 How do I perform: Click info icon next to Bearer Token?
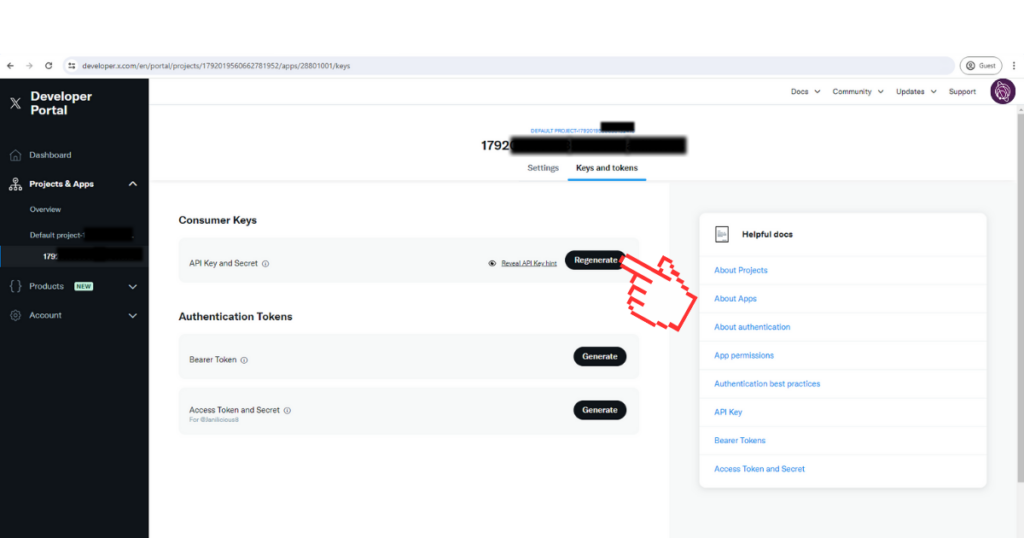pyautogui.click(x=244, y=360)
